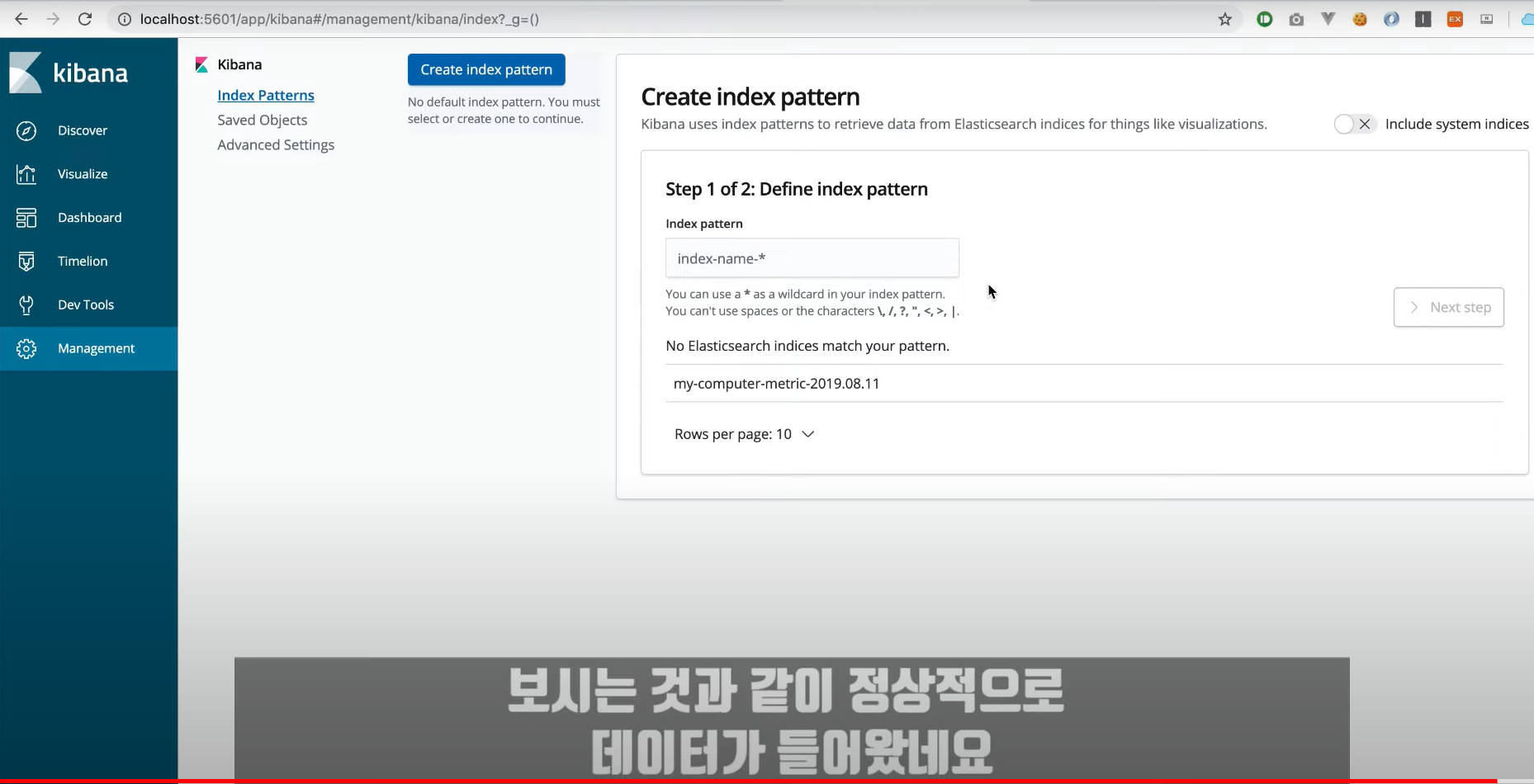This screenshot has width=1534, height=784.
Task: Open the Saved Objects link
Action: (x=262, y=120)
